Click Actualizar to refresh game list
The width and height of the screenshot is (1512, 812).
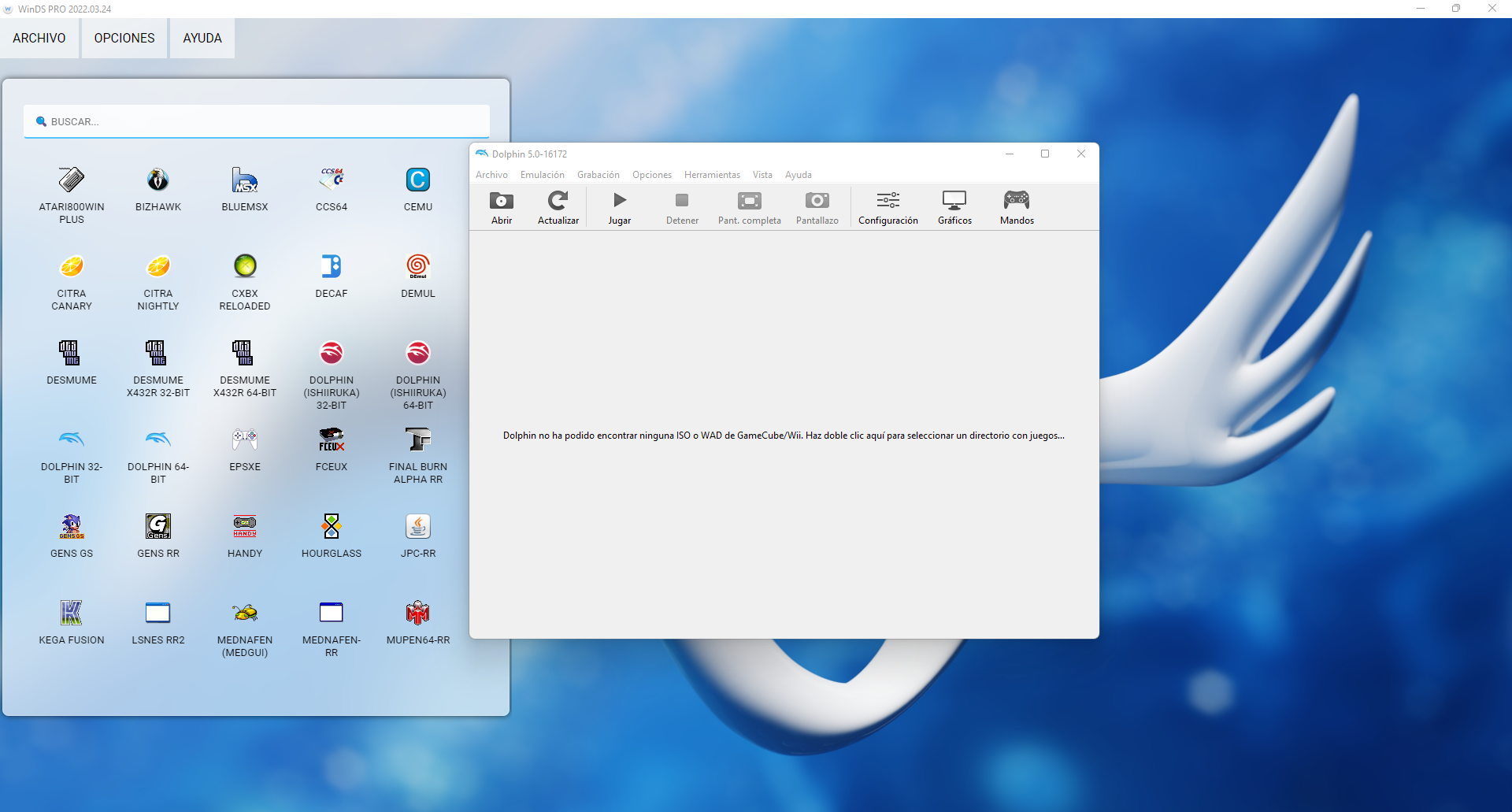(558, 208)
